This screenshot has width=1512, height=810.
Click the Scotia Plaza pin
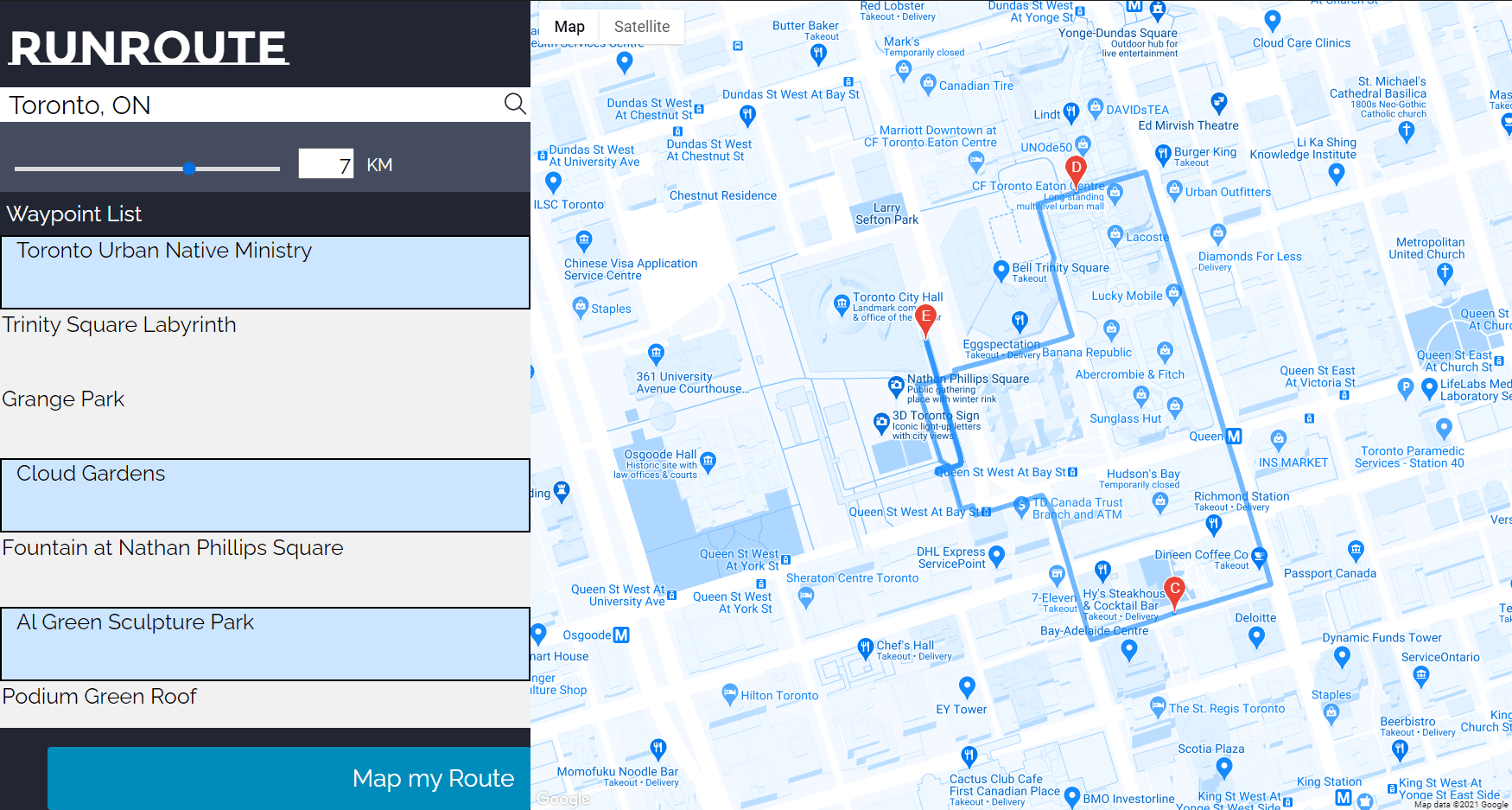point(1223,768)
